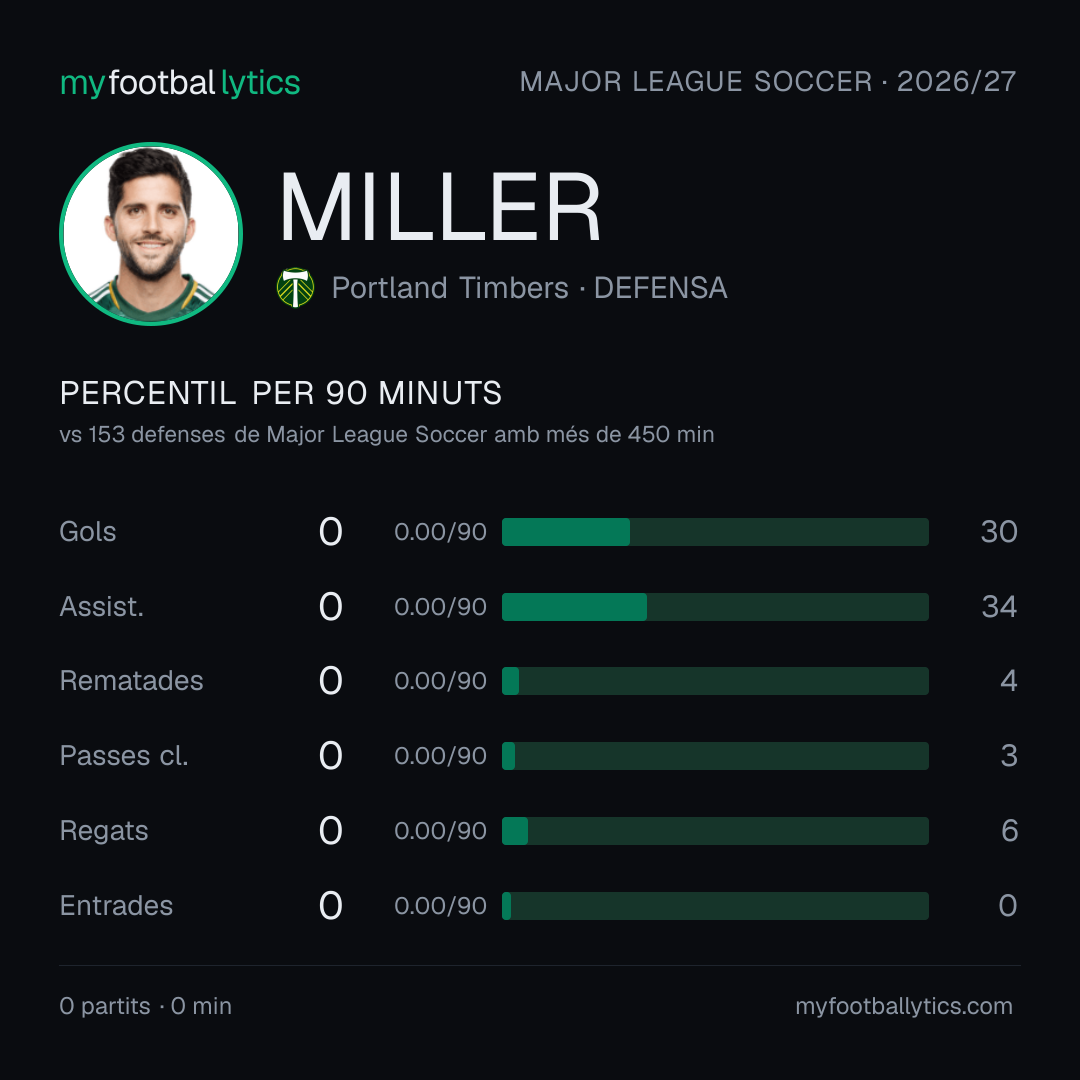1080x1080 pixels.
Task: Click the Assist. percentile bar
Action: pyautogui.click(x=715, y=607)
